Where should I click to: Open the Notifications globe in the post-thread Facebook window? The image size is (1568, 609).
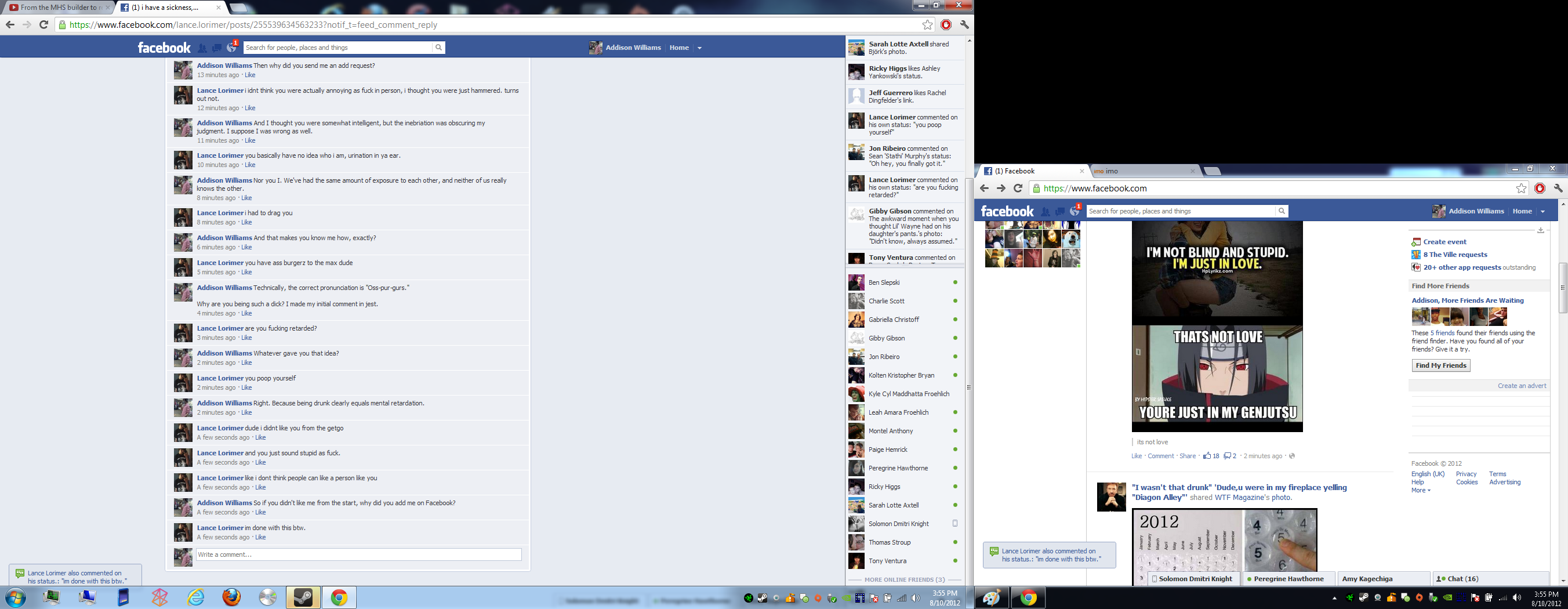click(x=231, y=48)
